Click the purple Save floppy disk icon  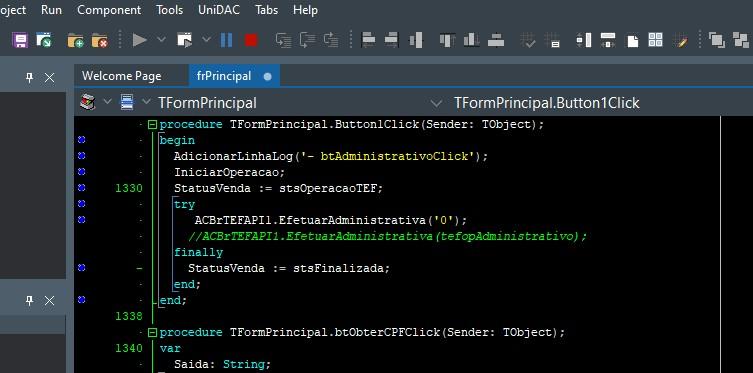click(x=20, y=40)
